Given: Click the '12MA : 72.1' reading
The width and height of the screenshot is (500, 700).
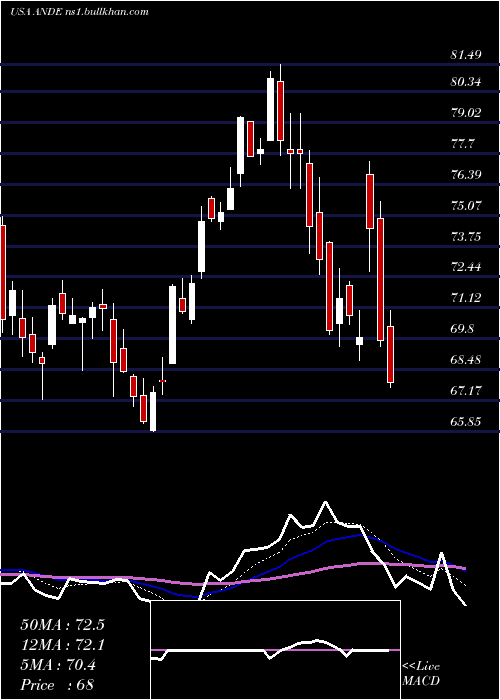Looking at the screenshot, I should [62, 645].
